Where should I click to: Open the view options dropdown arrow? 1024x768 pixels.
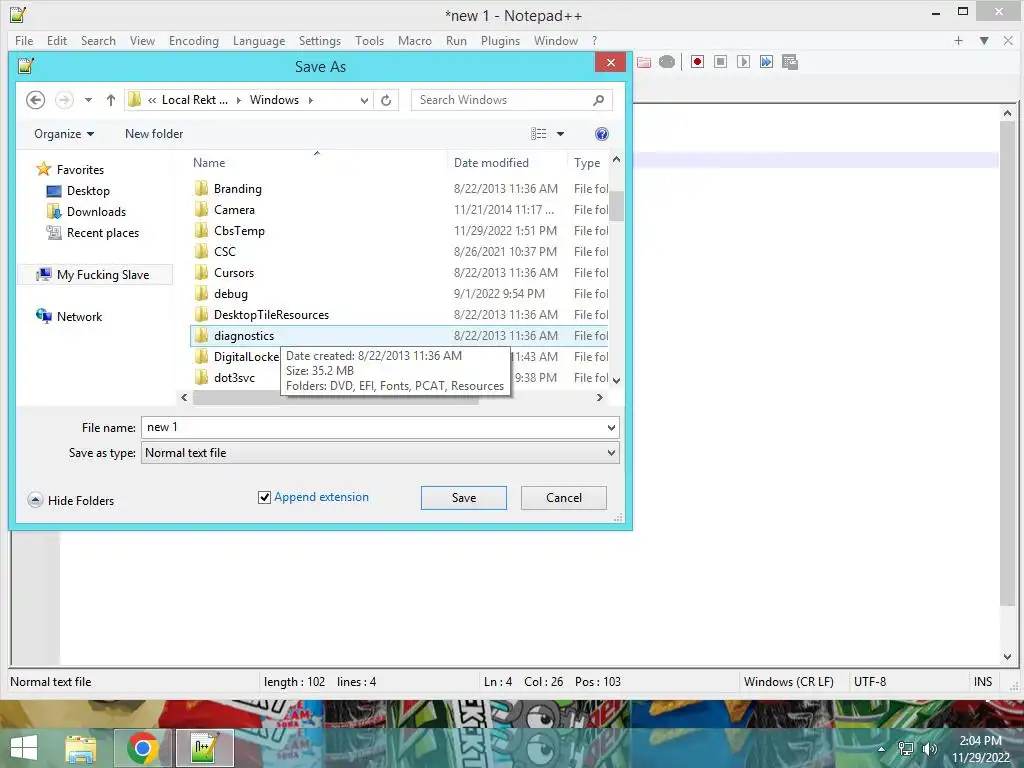coord(560,134)
